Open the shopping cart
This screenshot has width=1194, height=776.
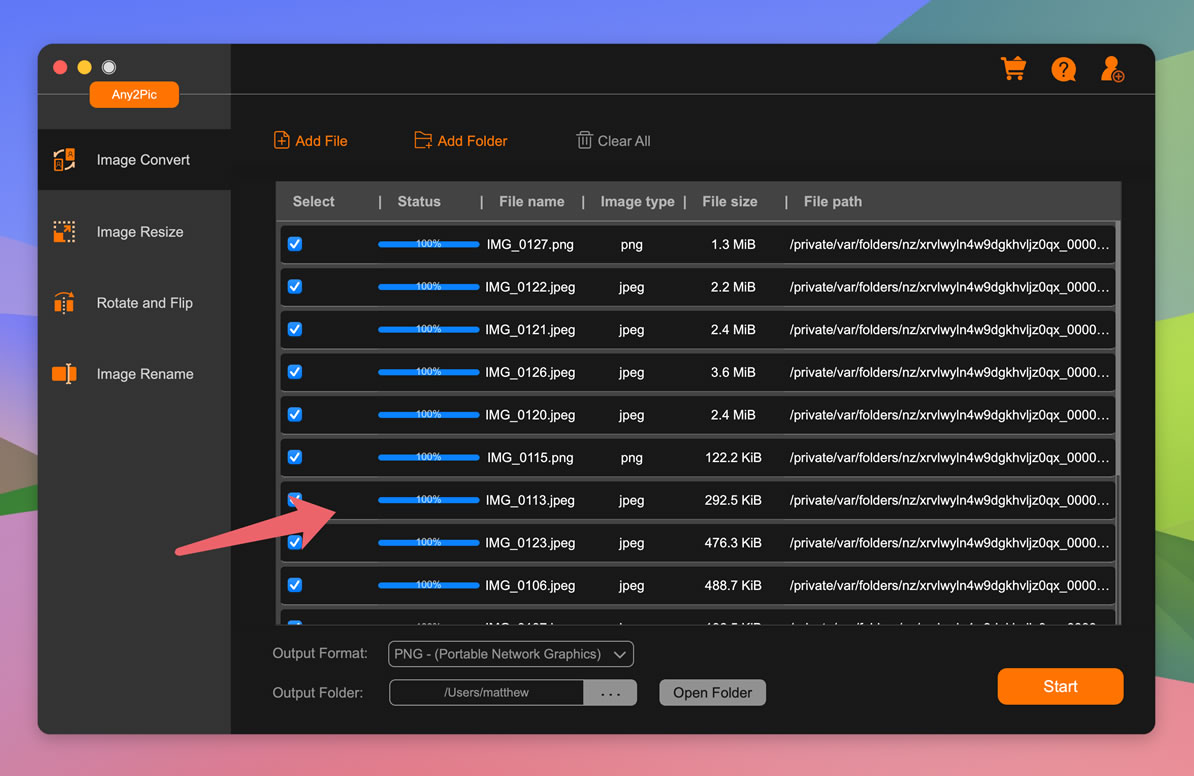pyautogui.click(x=1013, y=68)
